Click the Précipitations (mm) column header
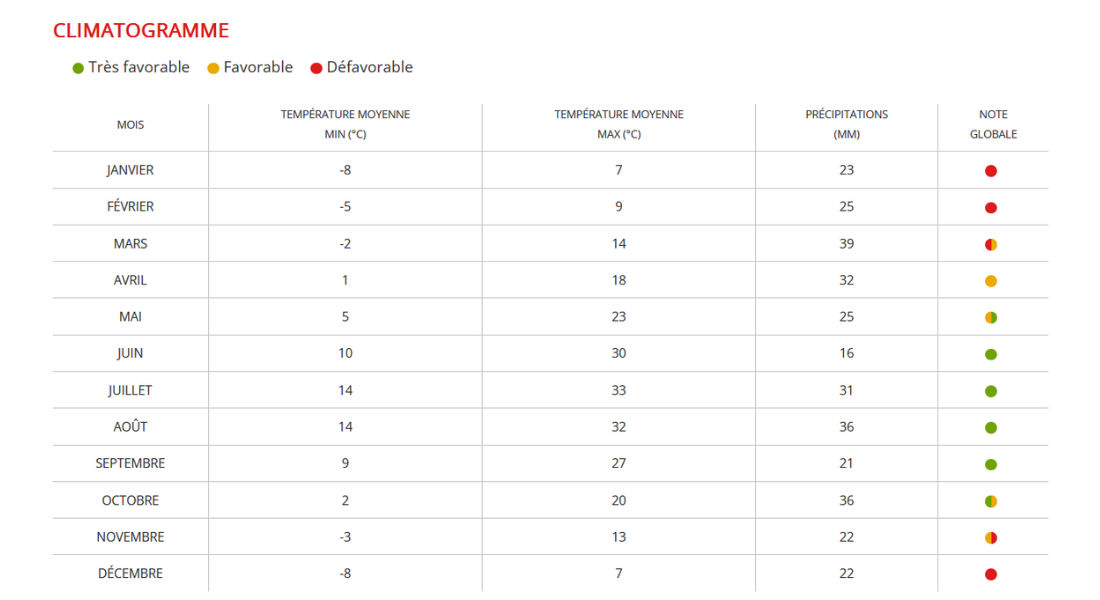Screen dimensions: 1100x600 pos(846,124)
